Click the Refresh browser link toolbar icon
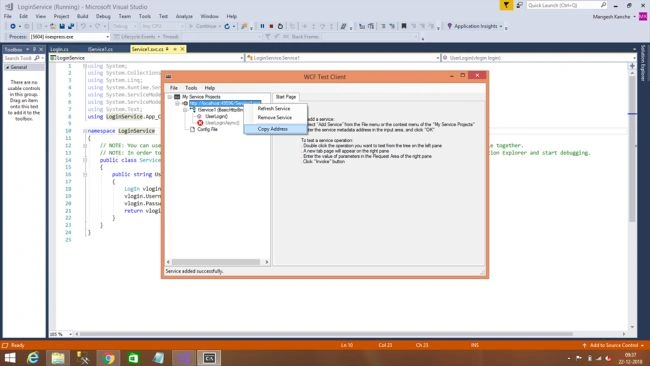Viewport: 650px width, 366px height. click(227, 26)
